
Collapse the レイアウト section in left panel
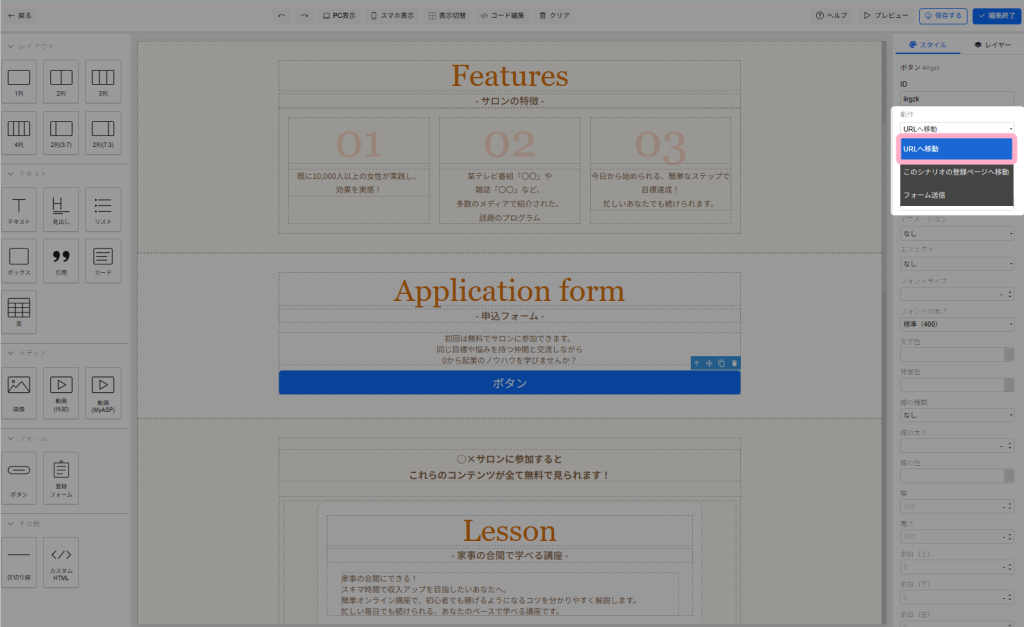click(x=10, y=46)
